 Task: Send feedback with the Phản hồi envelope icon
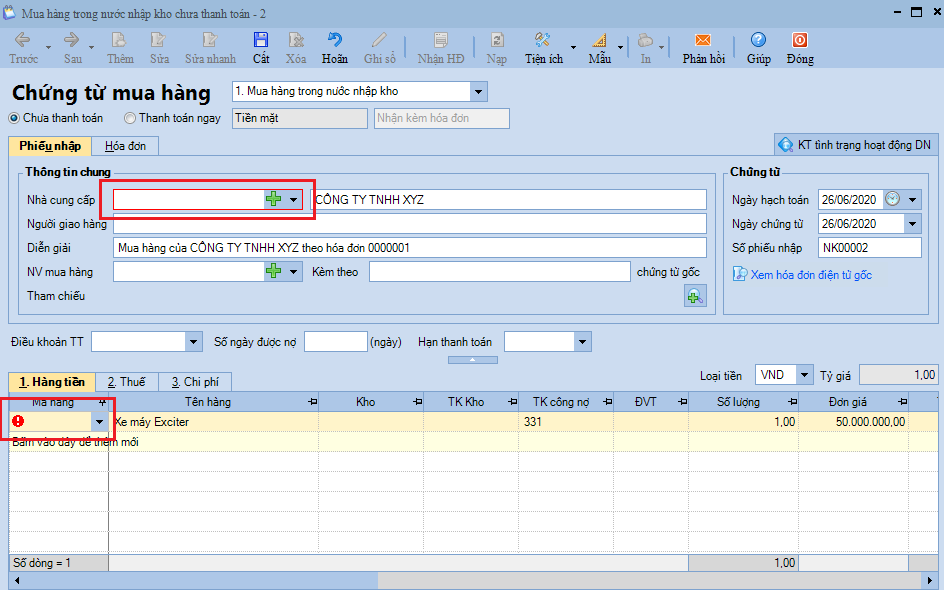(703, 40)
